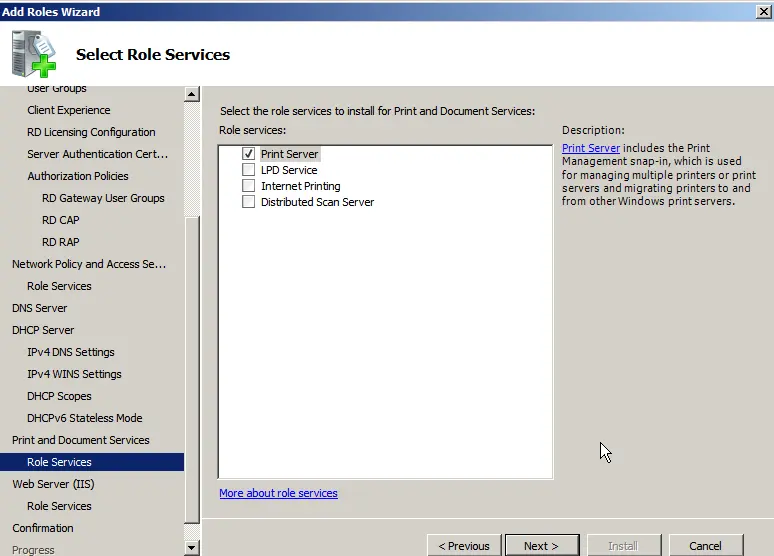Select RD Licensing Configuration step

(x=91, y=132)
